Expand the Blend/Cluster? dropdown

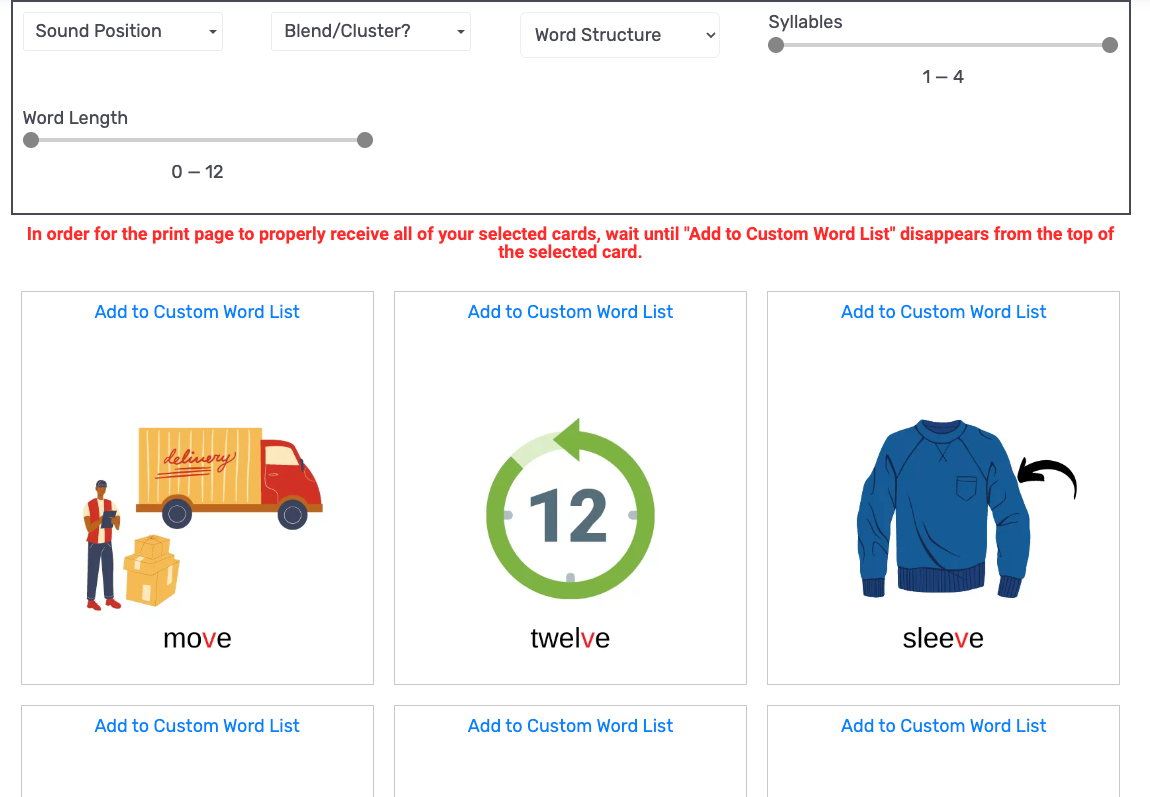point(370,32)
